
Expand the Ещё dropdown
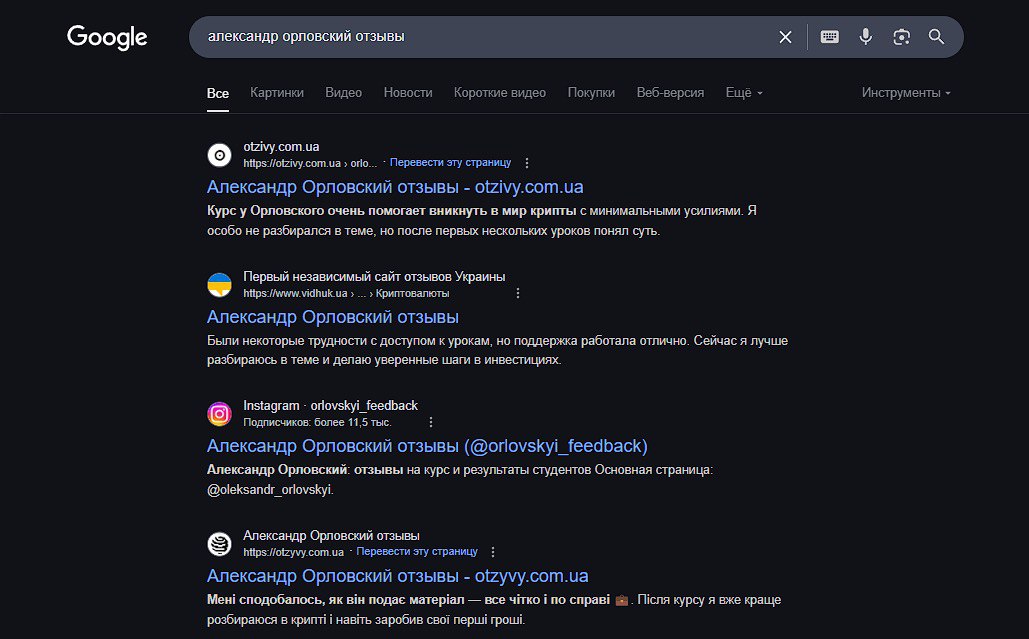(744, 93)
